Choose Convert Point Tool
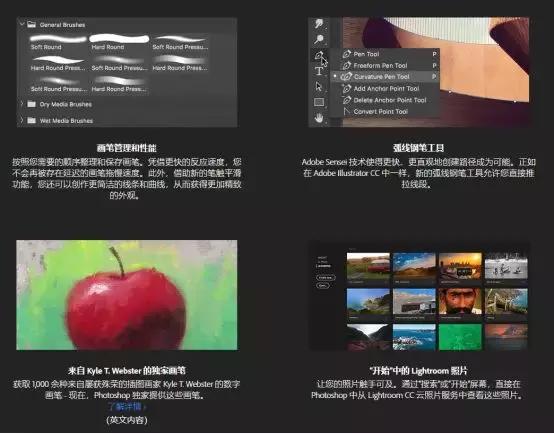The height and width of the screenshot is (434, 554). tap(385, 111)
